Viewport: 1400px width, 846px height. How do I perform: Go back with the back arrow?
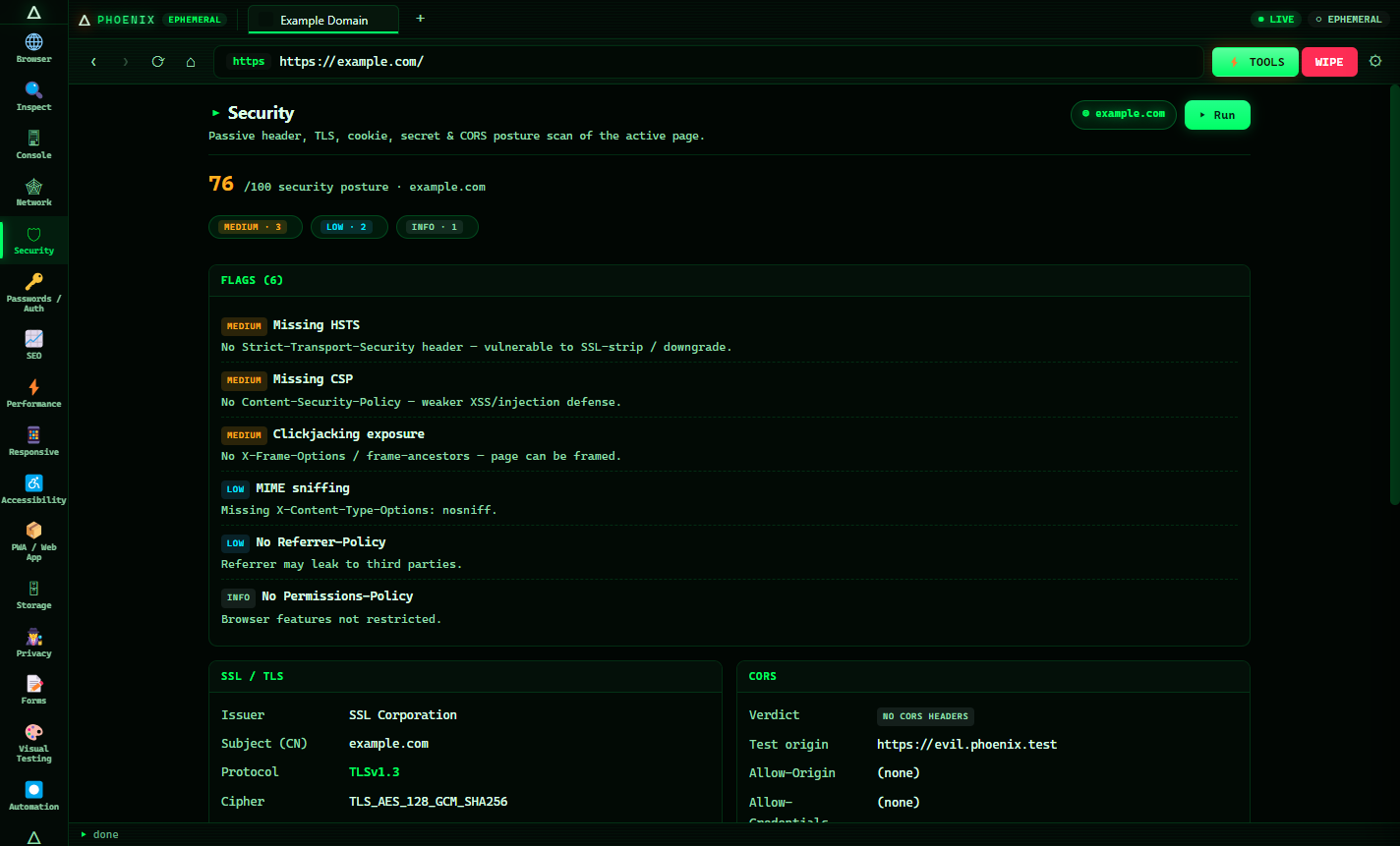click(x=93, y=61)
